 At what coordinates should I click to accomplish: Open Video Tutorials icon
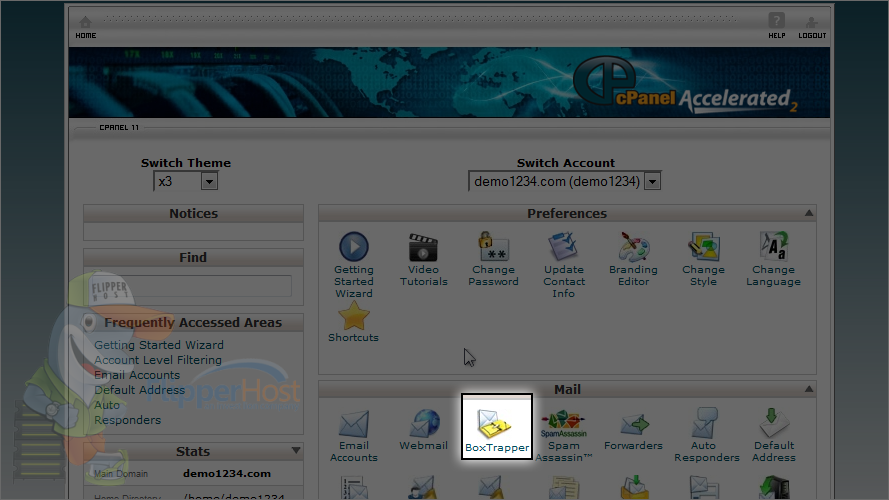click(x=423, y=247)
